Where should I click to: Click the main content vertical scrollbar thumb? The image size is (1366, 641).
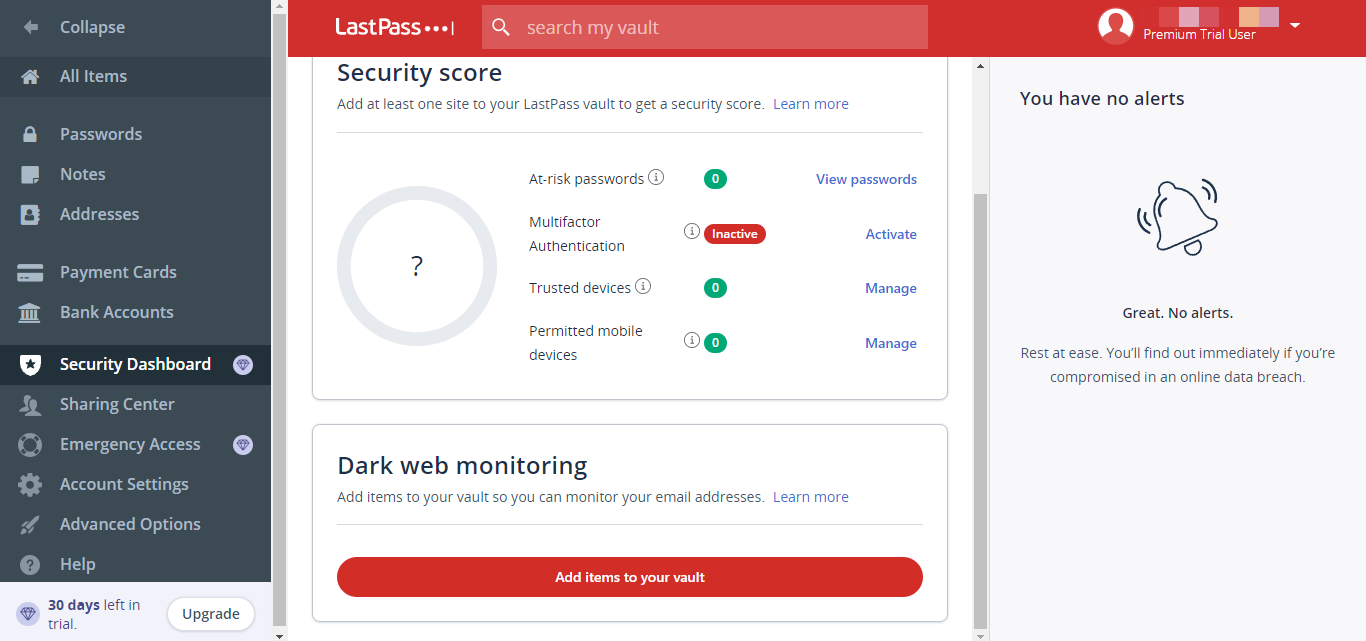click(x=980, y=410)
